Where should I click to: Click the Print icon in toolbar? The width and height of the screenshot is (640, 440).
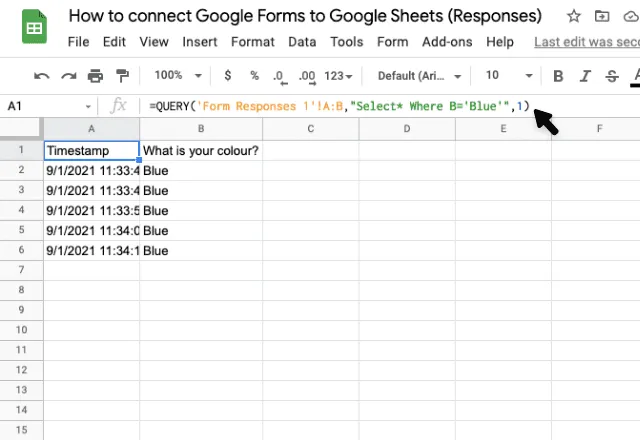[96, 76]
